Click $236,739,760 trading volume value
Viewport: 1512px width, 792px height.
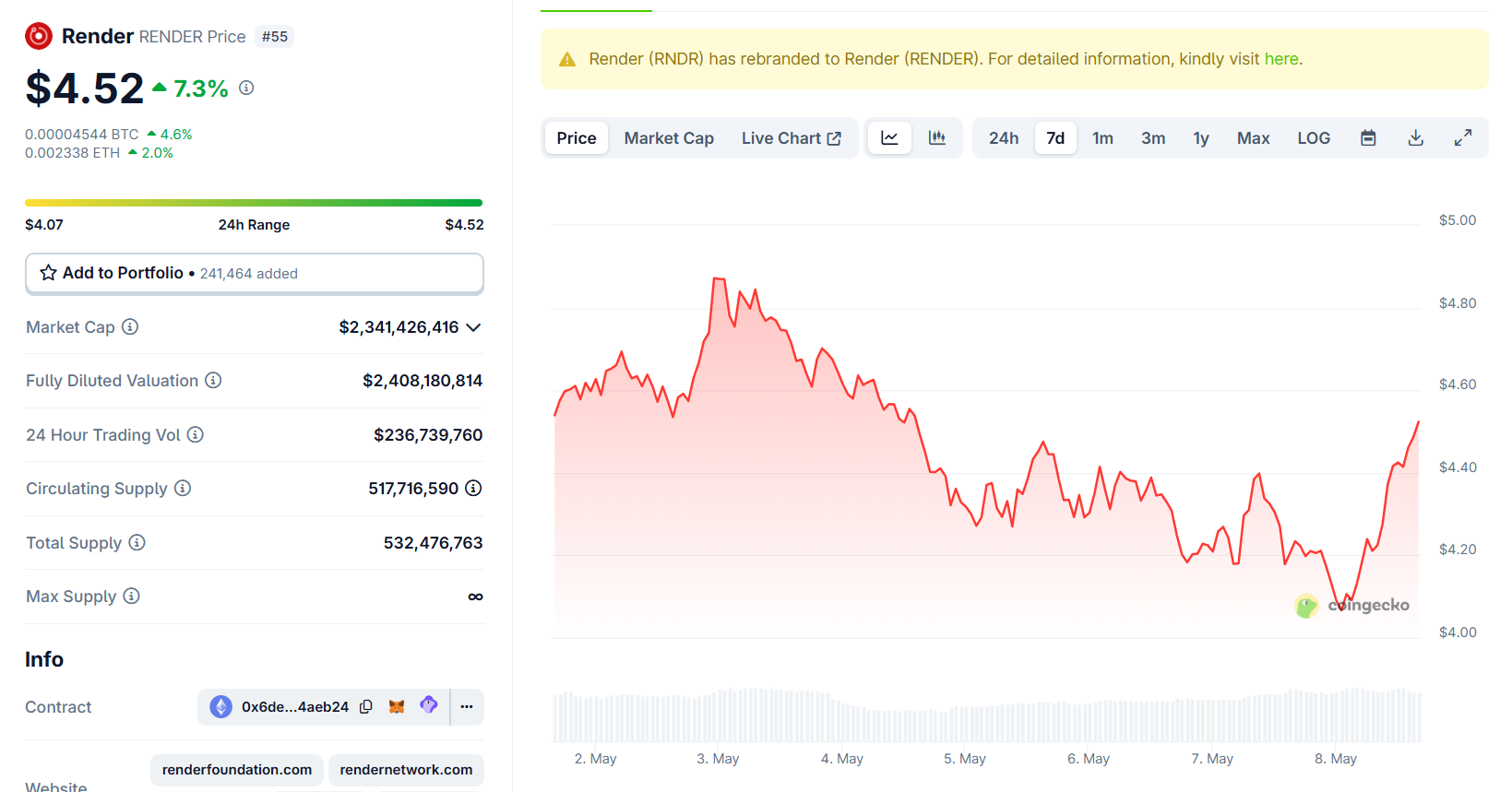point(428,435)
